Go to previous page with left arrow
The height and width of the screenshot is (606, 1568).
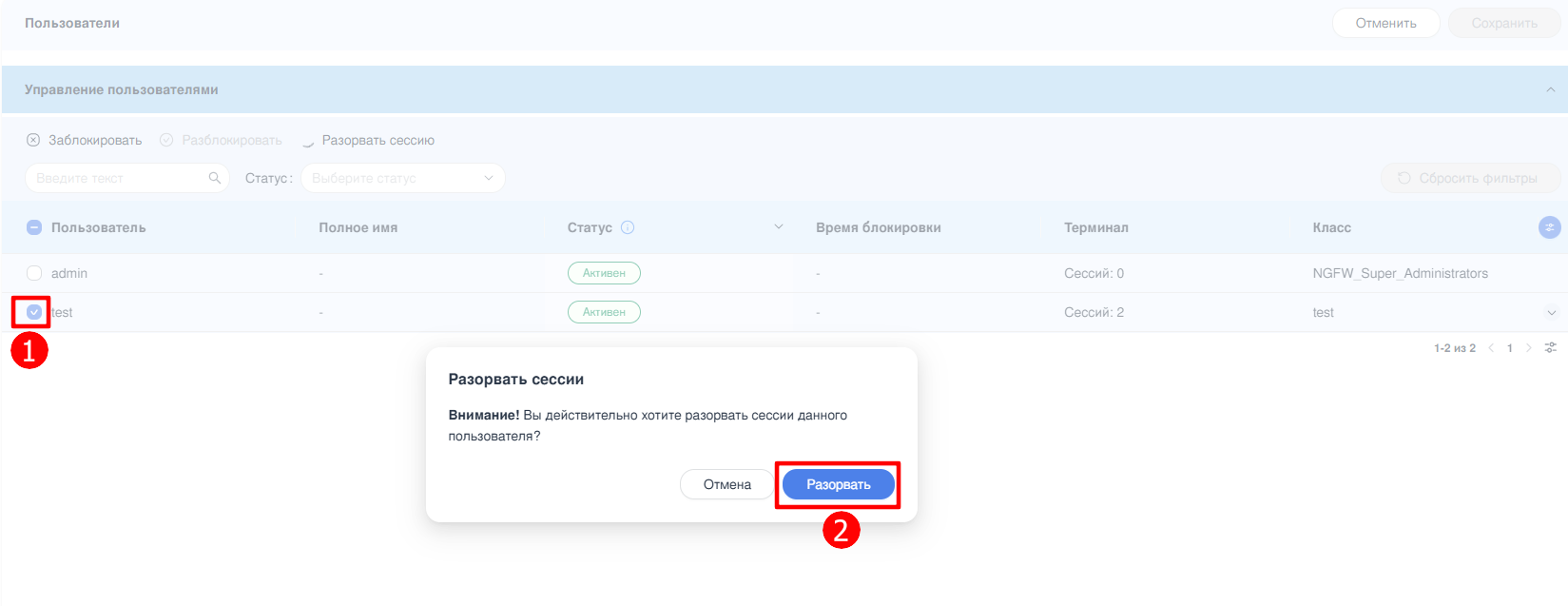coord(1491,348)
